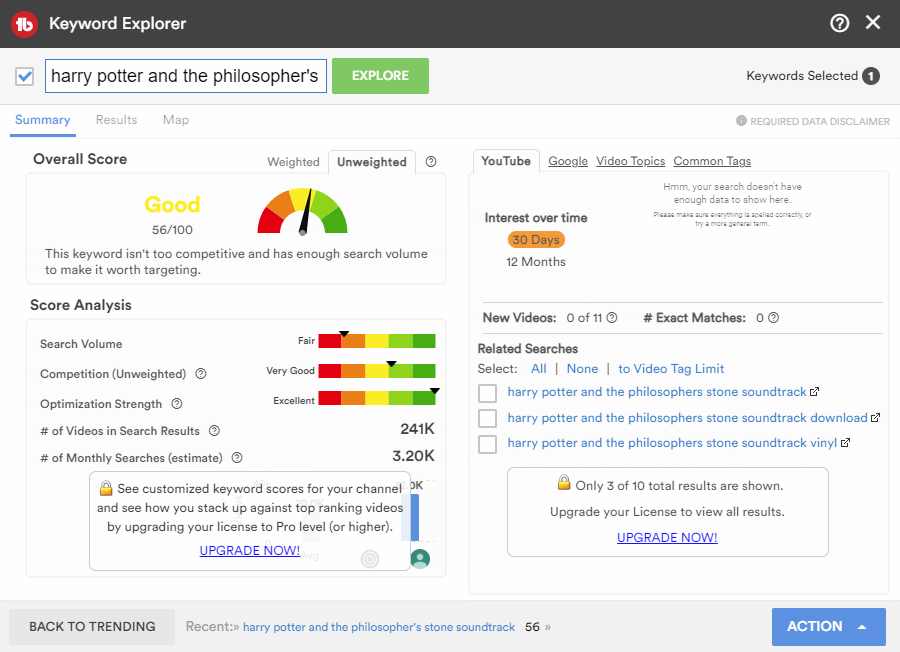The height and width of the screenshot is (652, 900).
Task: Switch to Video Topics tab
Action: click(630, 161)
